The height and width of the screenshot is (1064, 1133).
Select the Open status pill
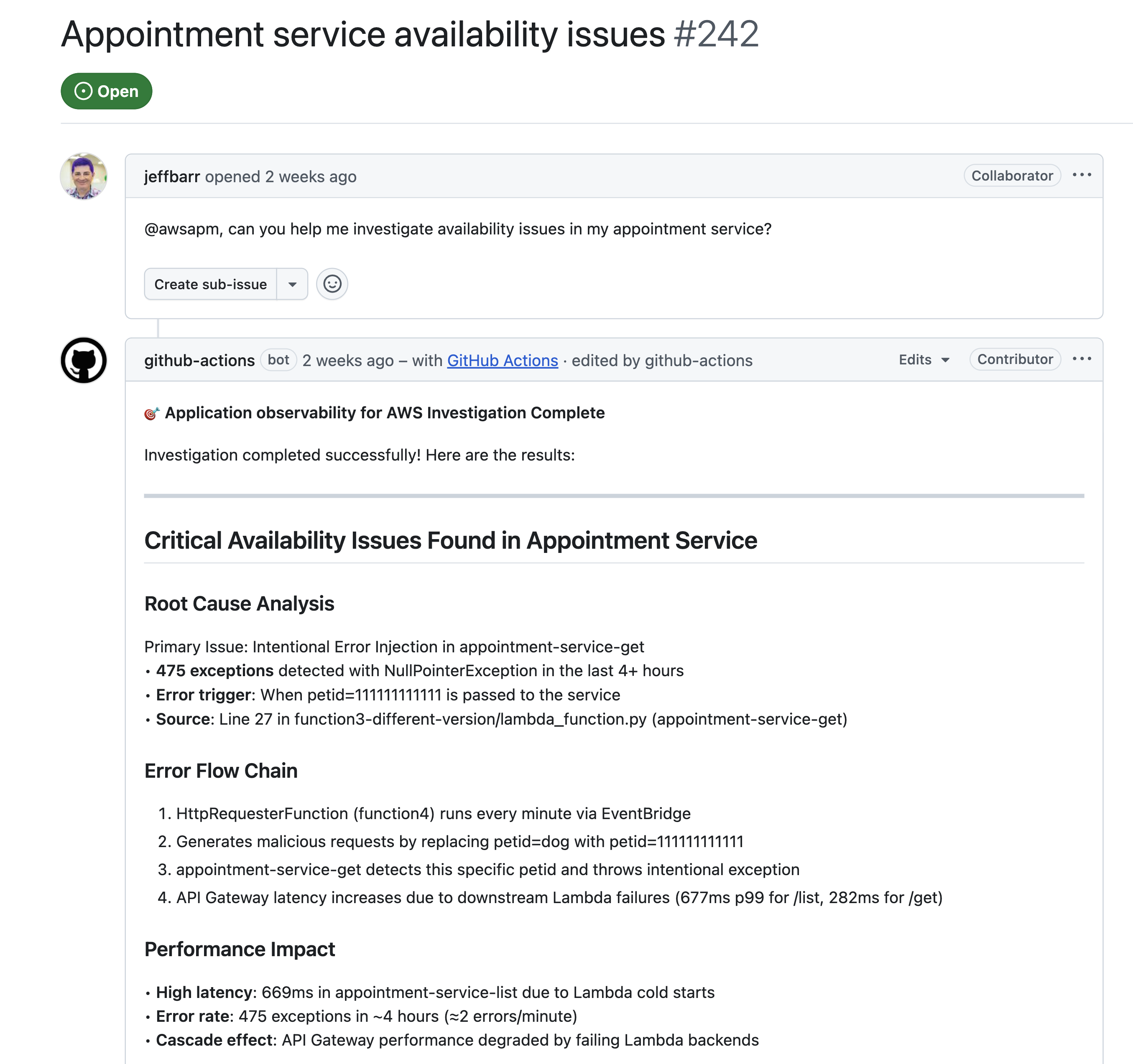coord(106,91)
